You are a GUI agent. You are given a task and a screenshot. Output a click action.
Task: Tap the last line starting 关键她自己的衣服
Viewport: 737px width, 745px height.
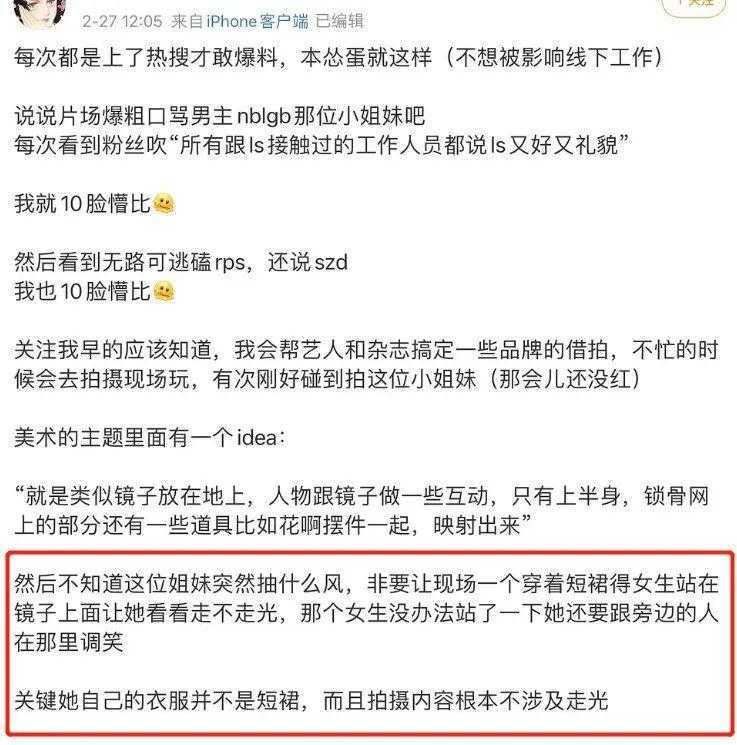click(x=311, y=701)
